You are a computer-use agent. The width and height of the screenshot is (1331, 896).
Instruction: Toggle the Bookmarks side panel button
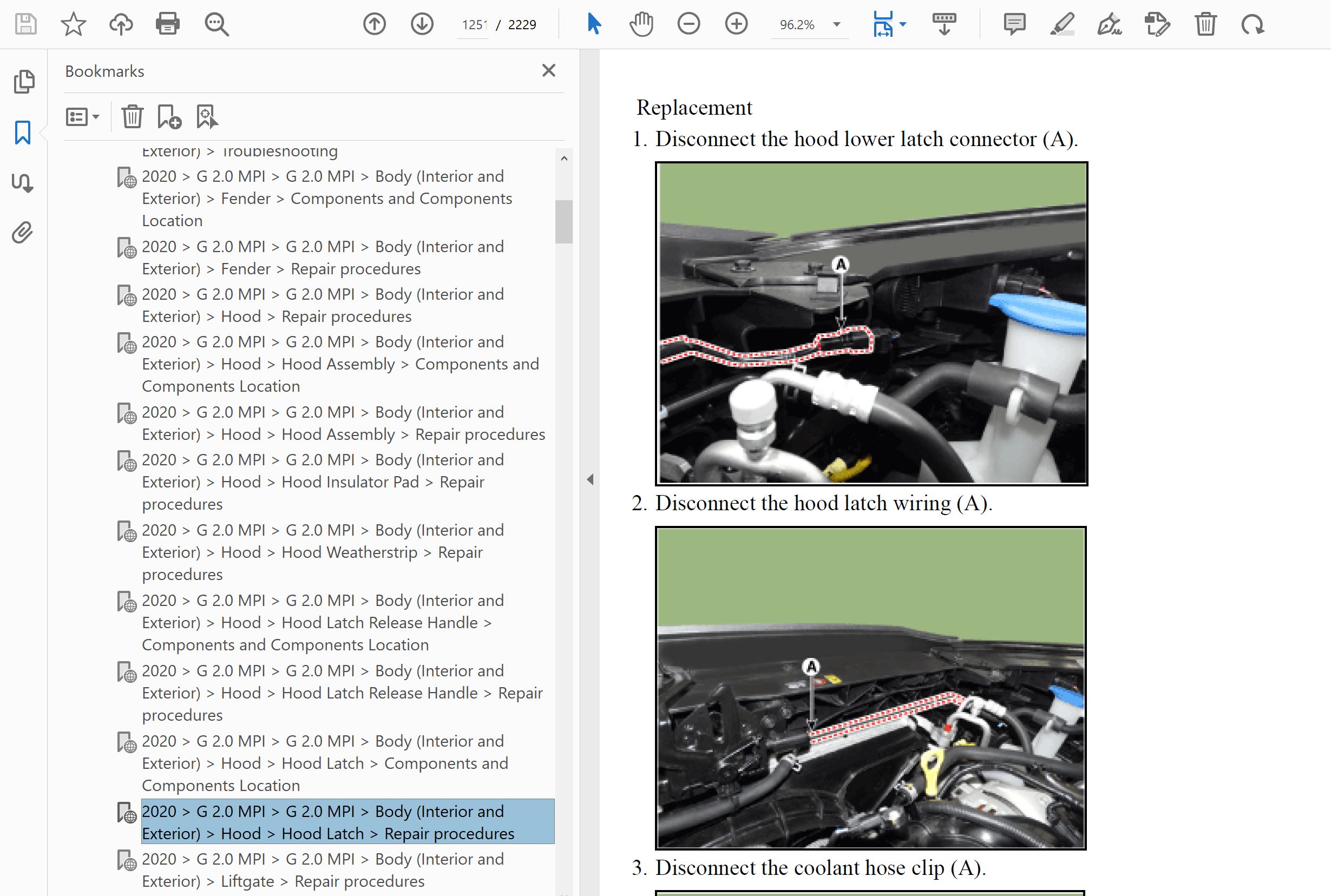click(23, 133)
